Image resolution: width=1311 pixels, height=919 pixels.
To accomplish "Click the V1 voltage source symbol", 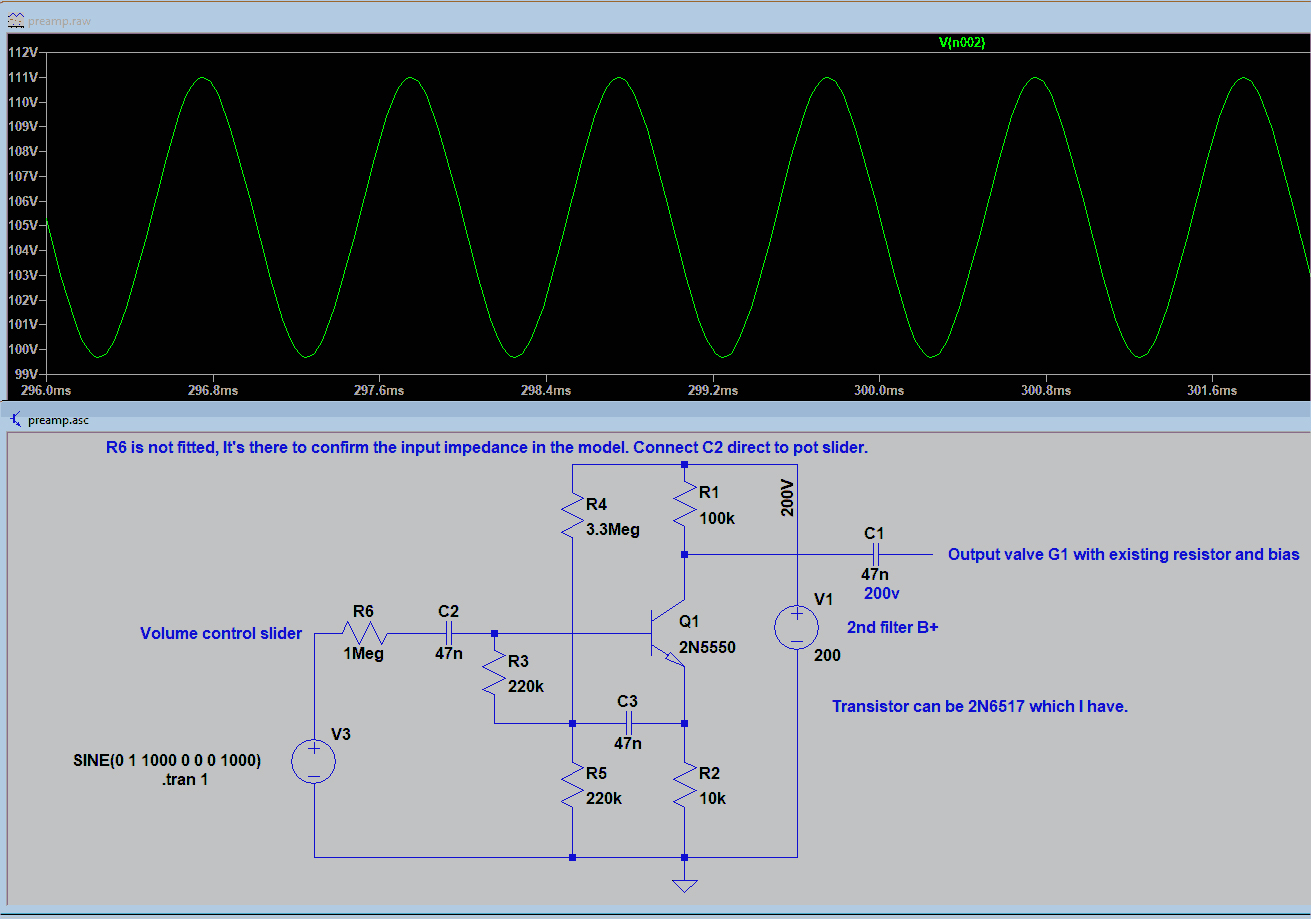I will [x=797, y=628].
